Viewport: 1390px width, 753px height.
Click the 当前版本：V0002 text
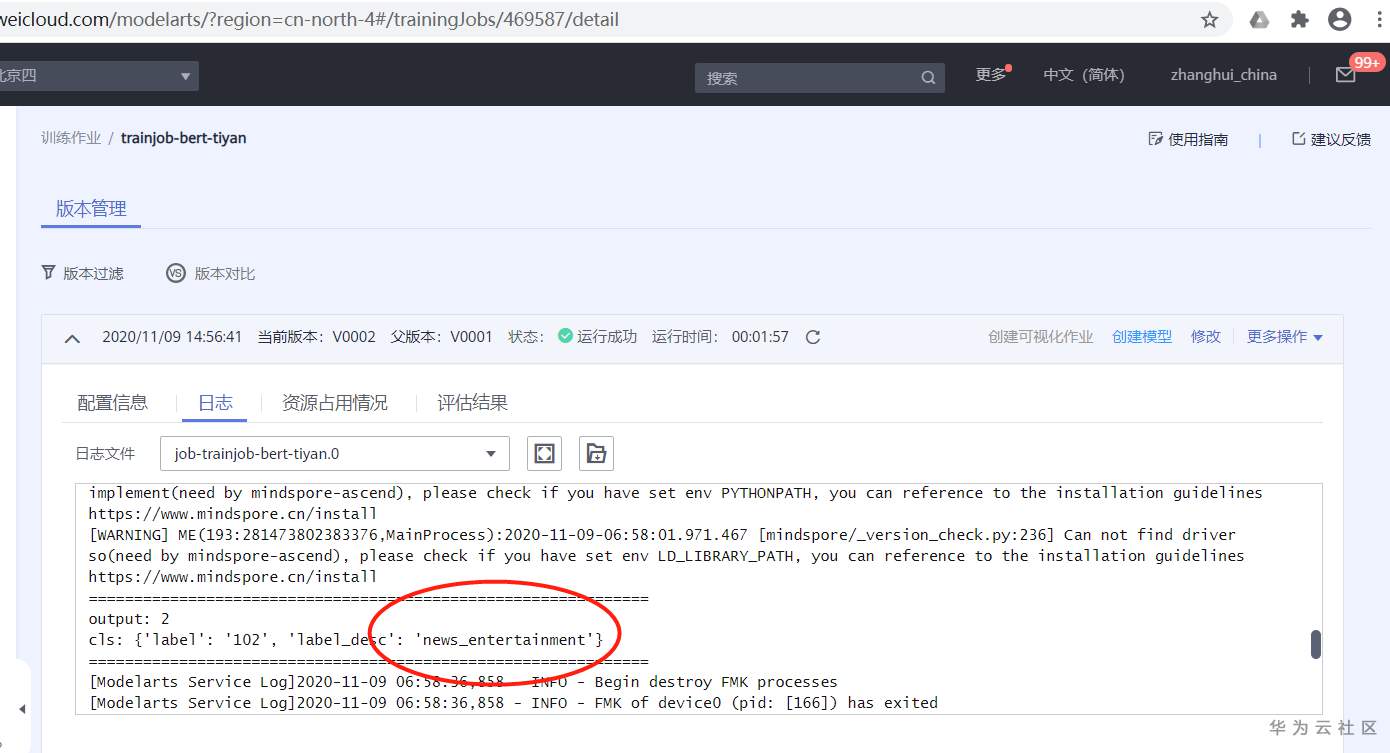tap(317, 337)
